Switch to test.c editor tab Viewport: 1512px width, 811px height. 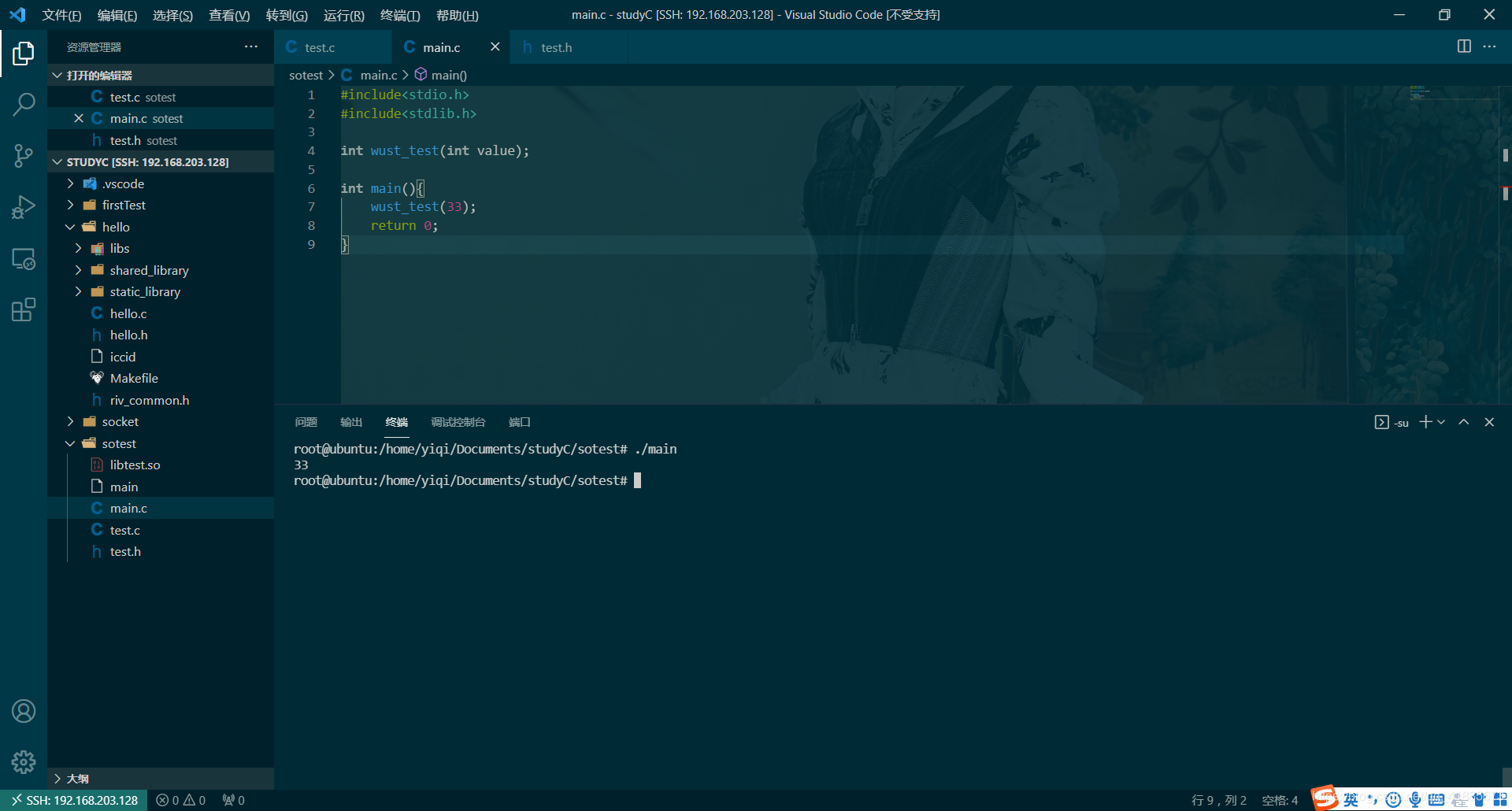[332, 46]
